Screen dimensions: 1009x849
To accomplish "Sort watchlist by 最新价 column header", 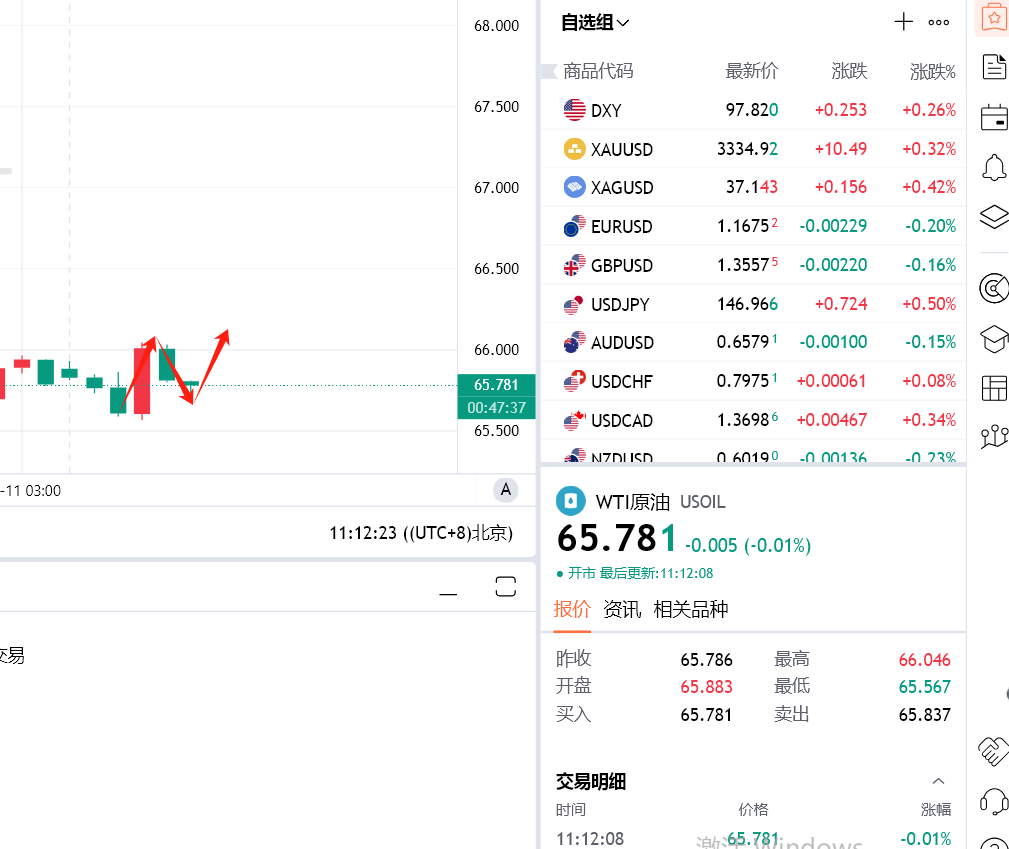I will pos(752,71).
